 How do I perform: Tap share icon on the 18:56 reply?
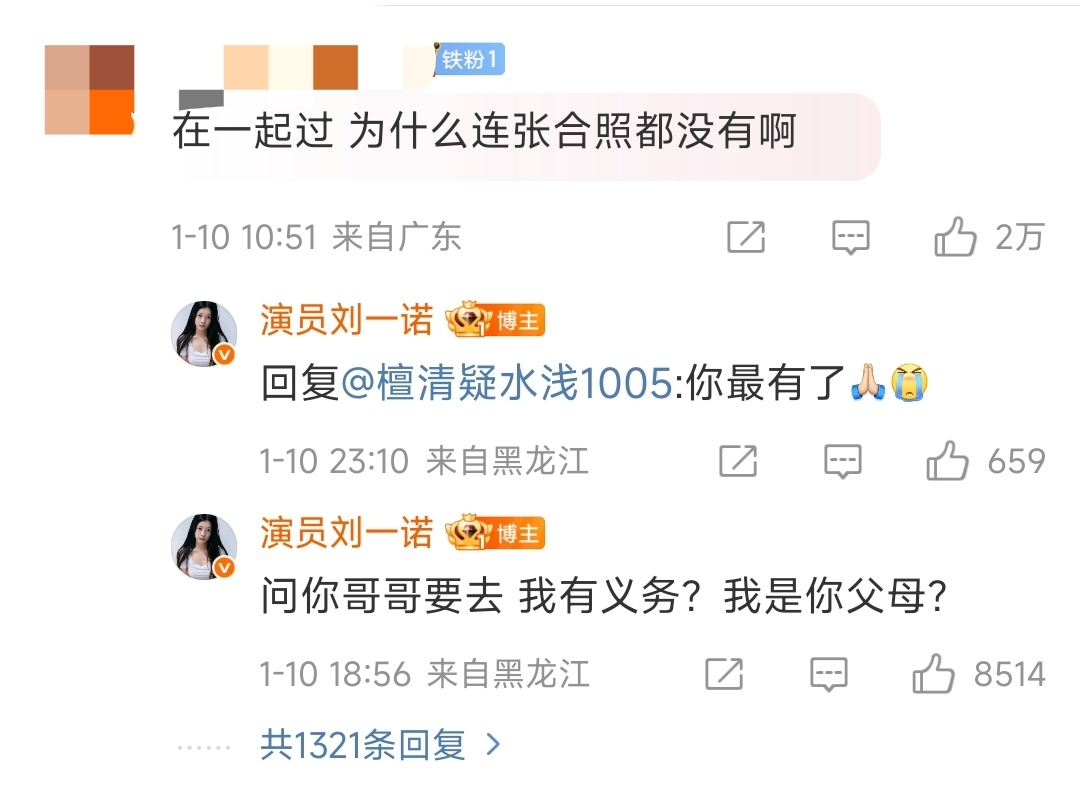(724, 674)
